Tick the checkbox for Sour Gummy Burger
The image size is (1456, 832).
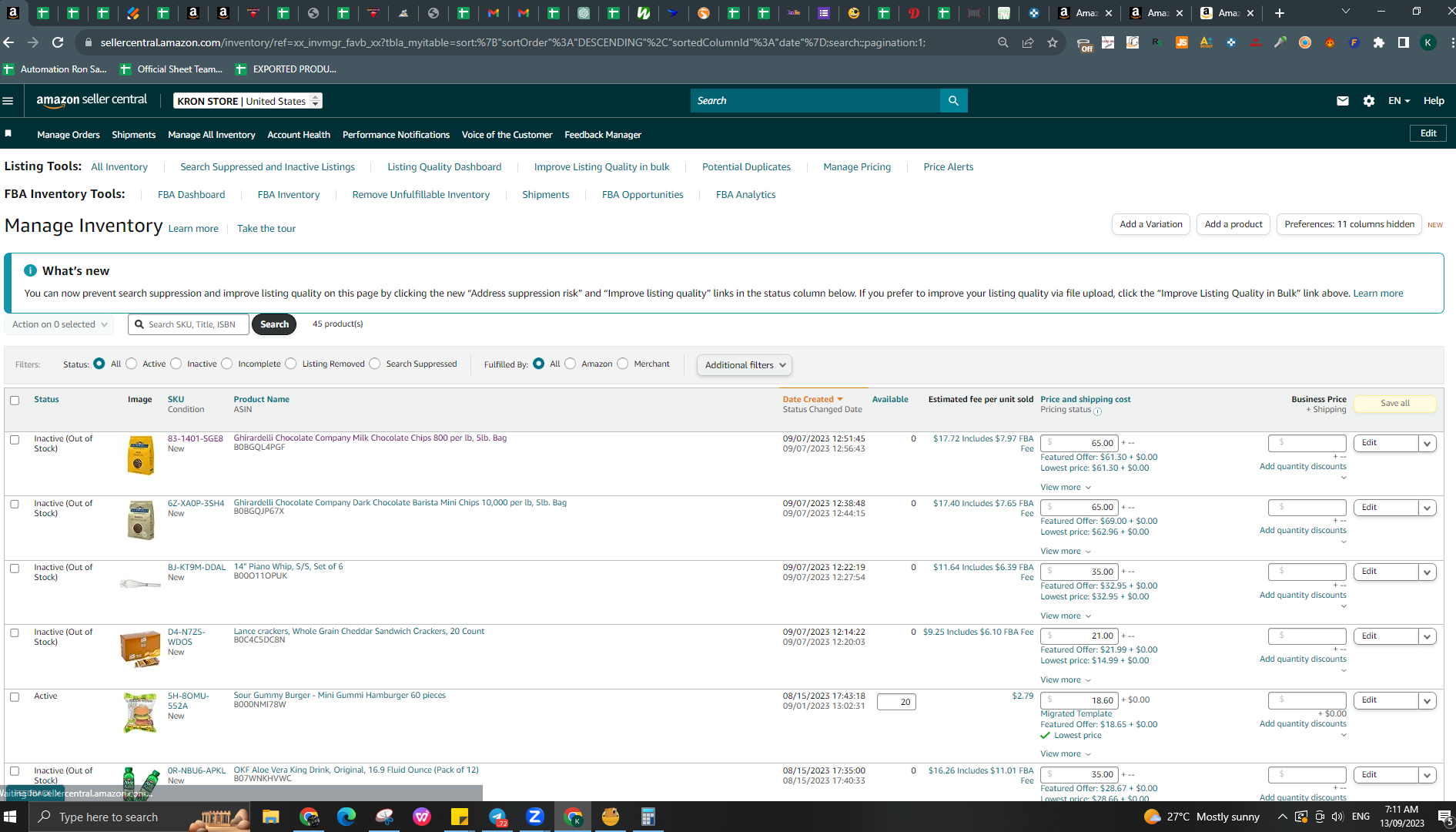coord(15,697)
